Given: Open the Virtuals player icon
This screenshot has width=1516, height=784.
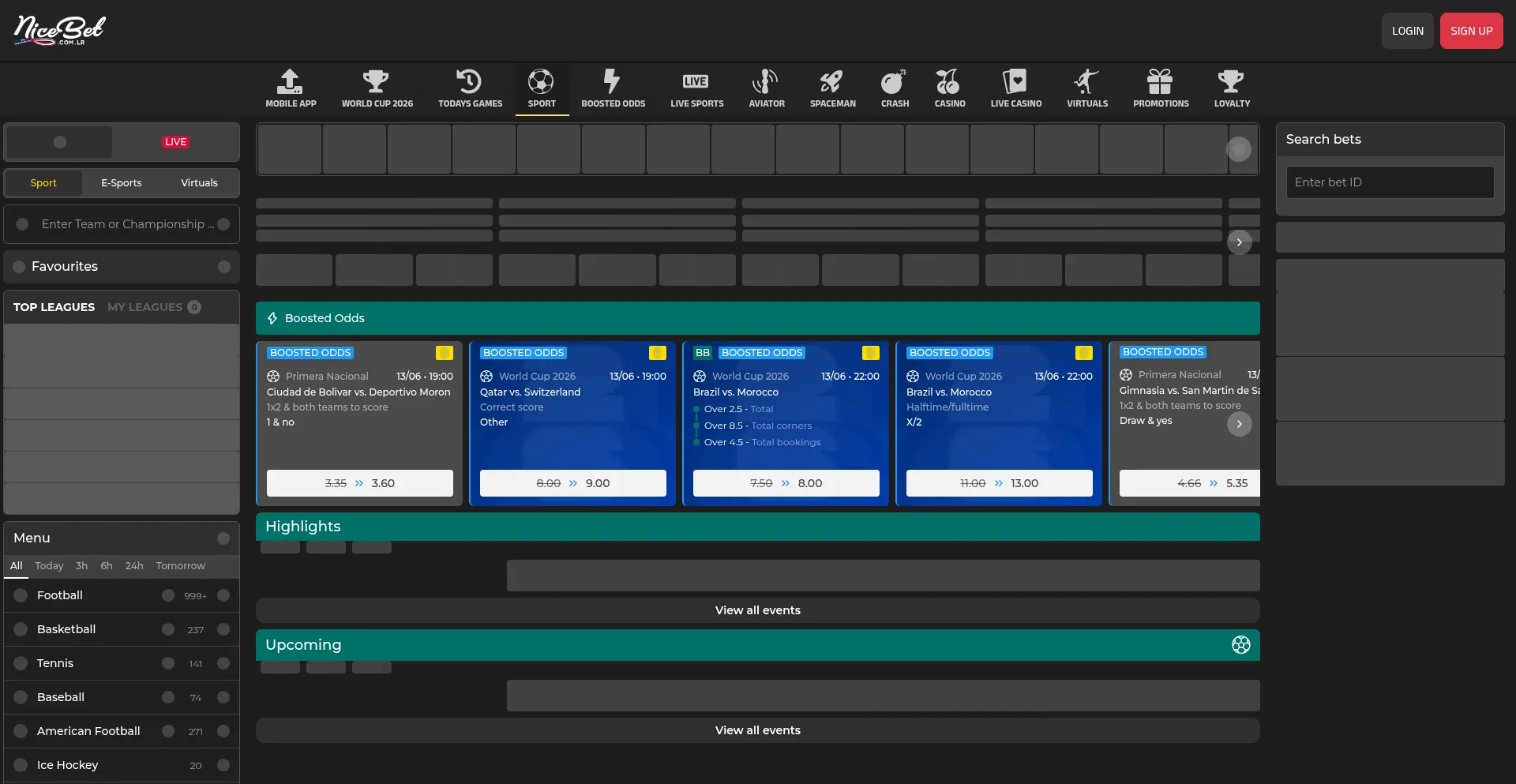Looking at the screenshot, I should click(x=1086, y=81).
